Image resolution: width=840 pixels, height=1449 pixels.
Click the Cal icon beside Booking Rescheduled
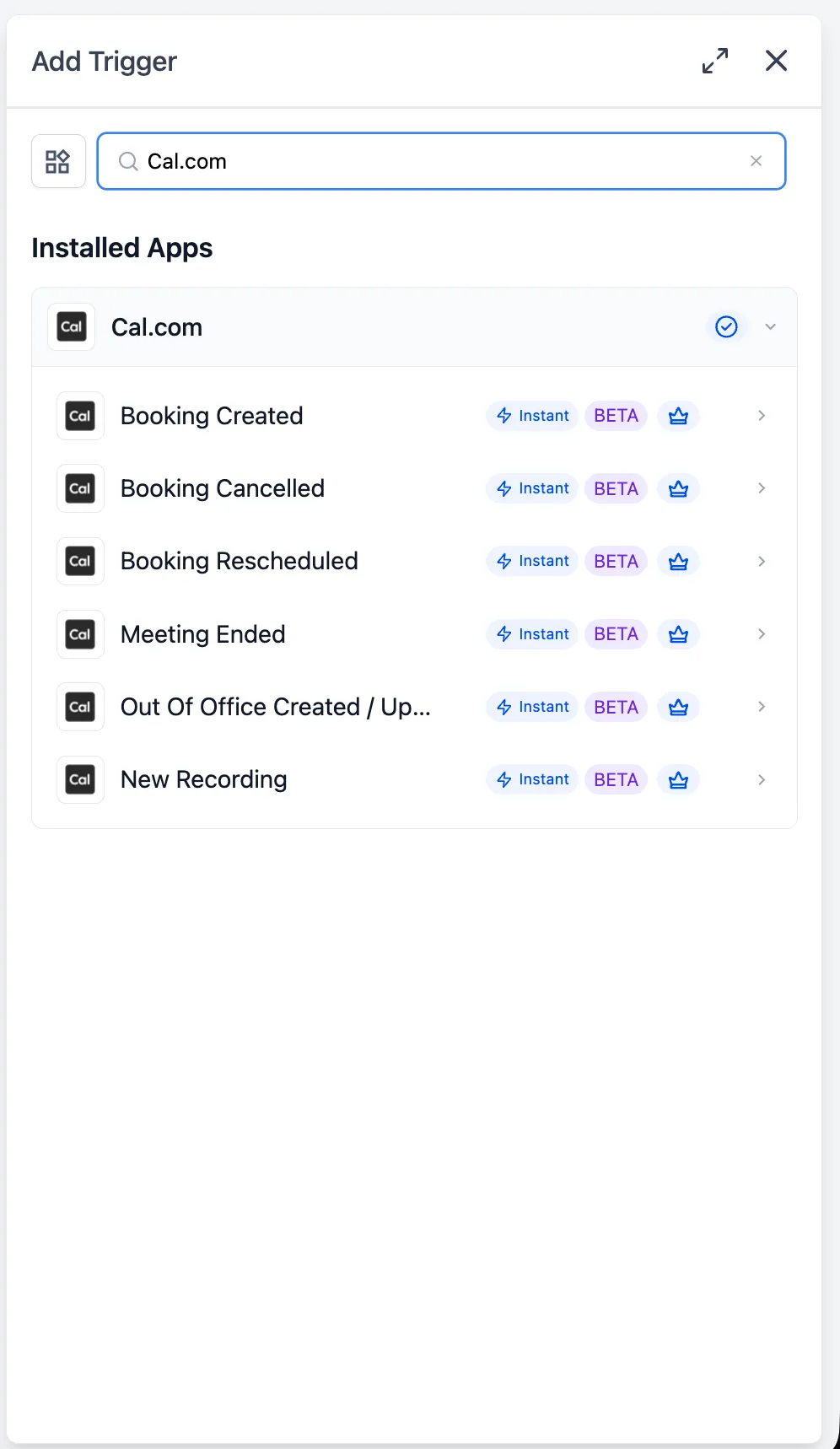[80, 561]
